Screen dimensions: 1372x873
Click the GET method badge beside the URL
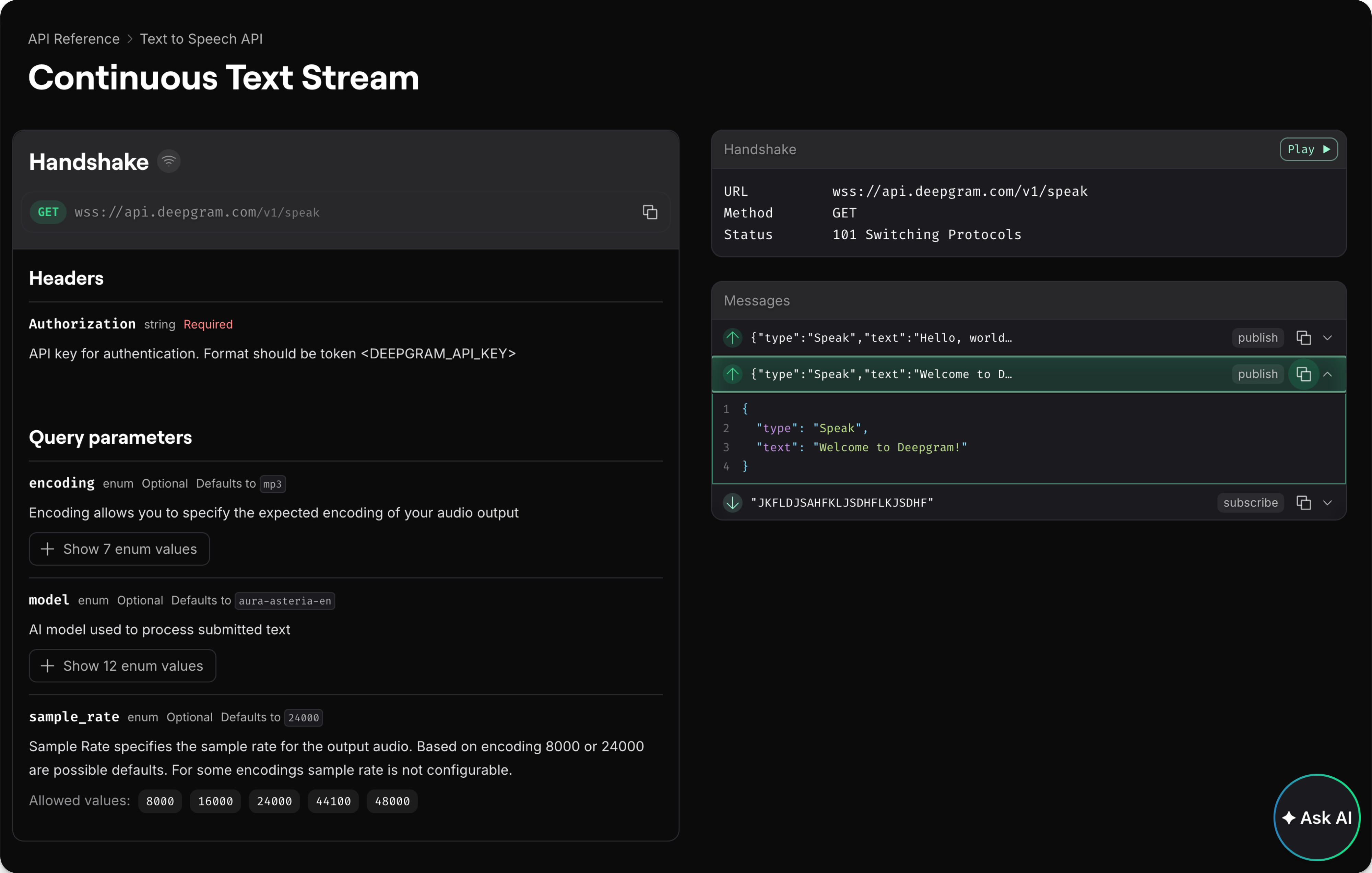pos(48,212)
